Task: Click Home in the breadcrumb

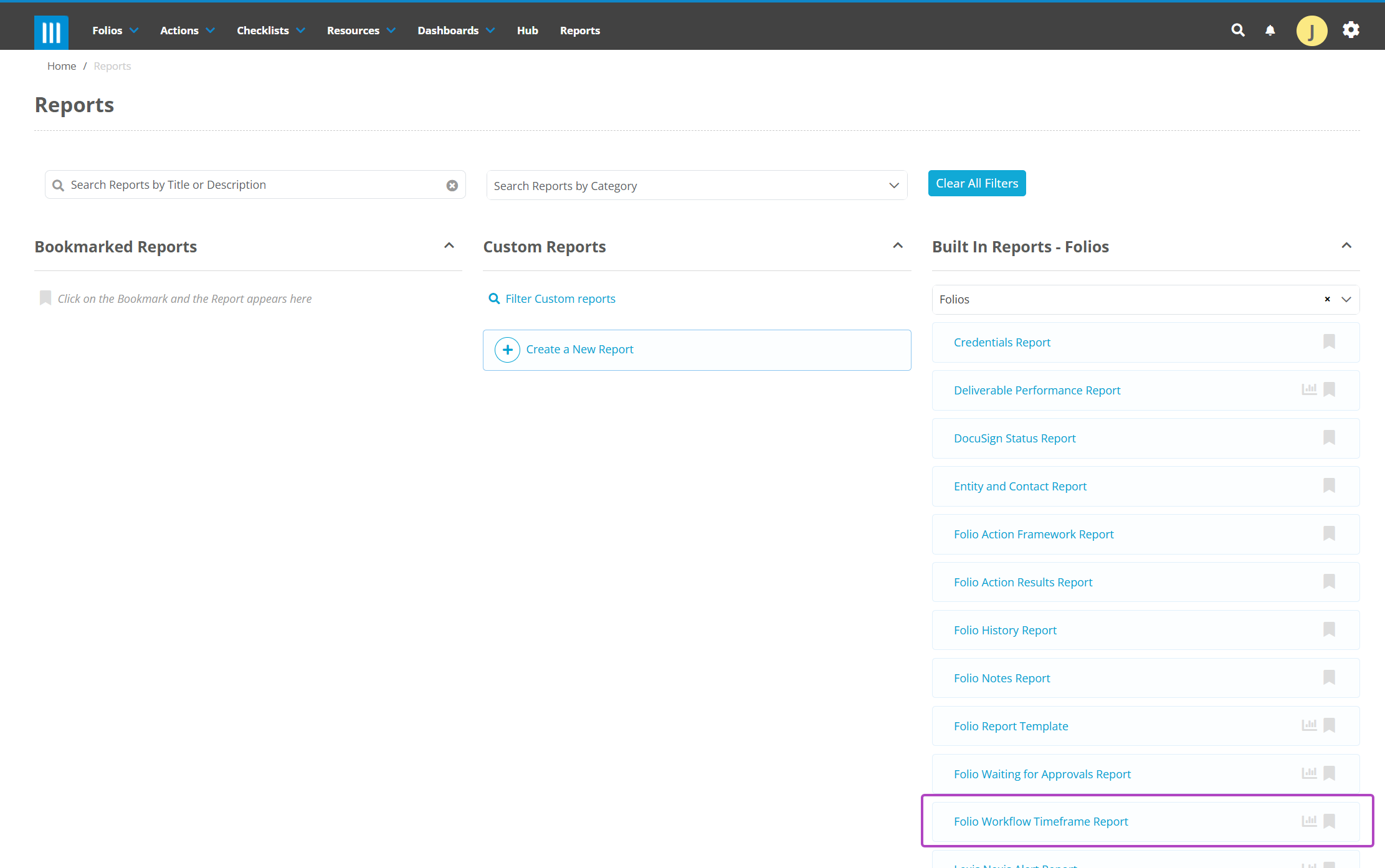Action: point(62,66)
